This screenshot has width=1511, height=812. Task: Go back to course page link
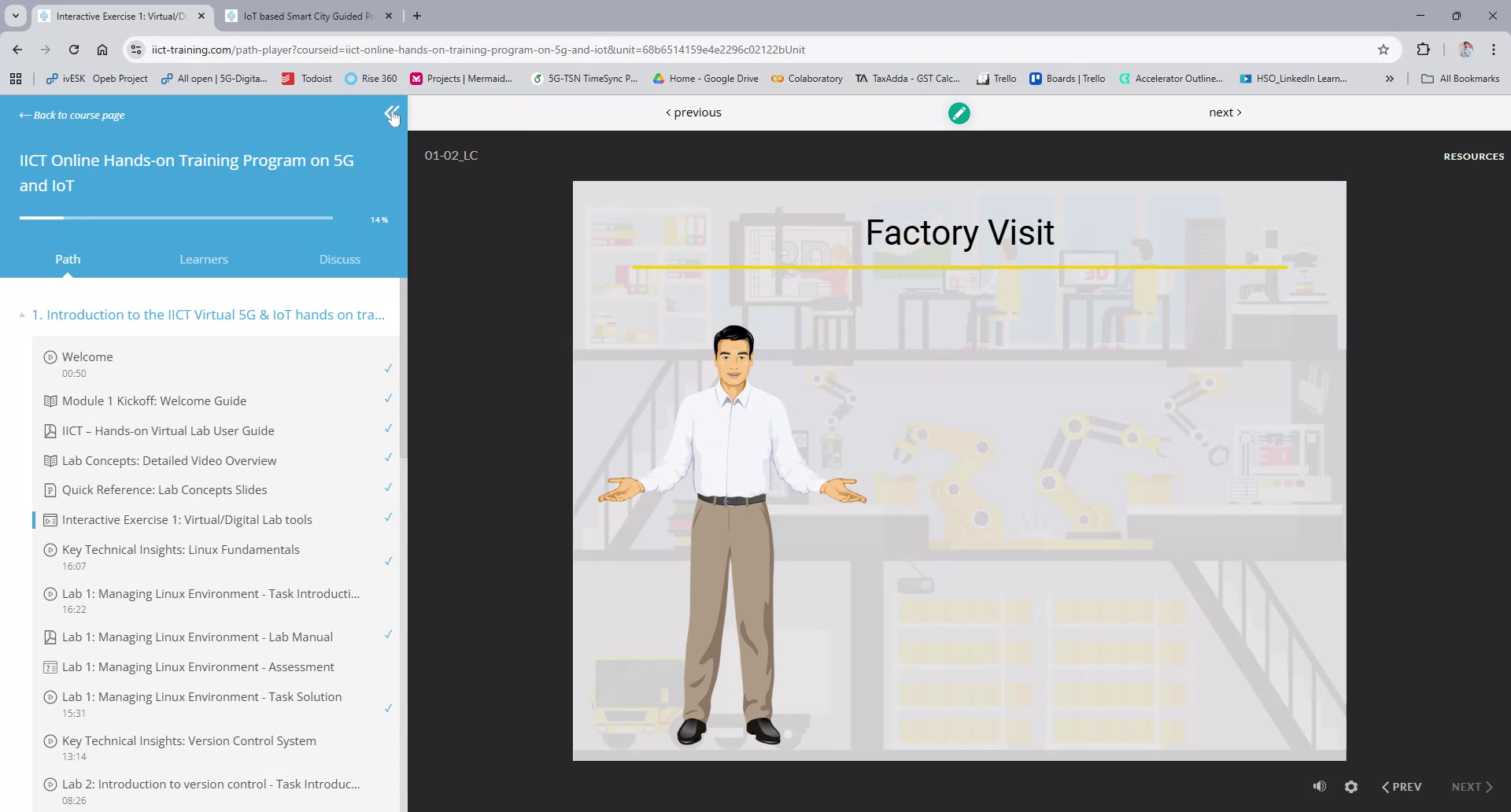72,115
